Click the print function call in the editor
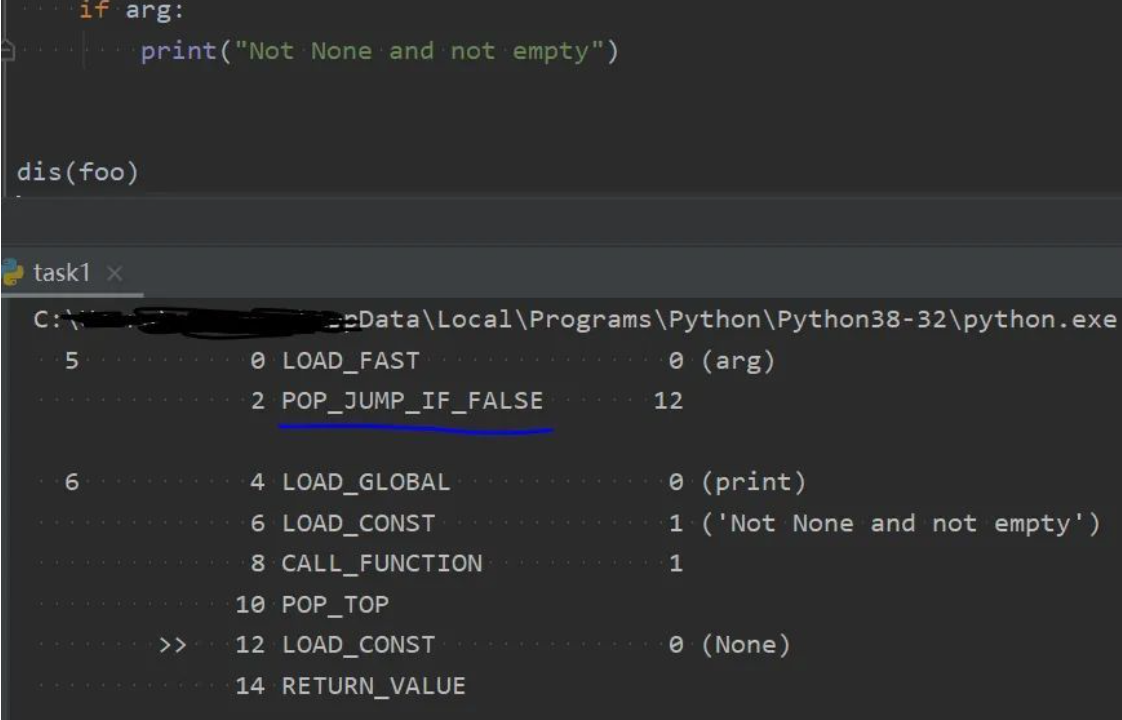 coord(178,51)
